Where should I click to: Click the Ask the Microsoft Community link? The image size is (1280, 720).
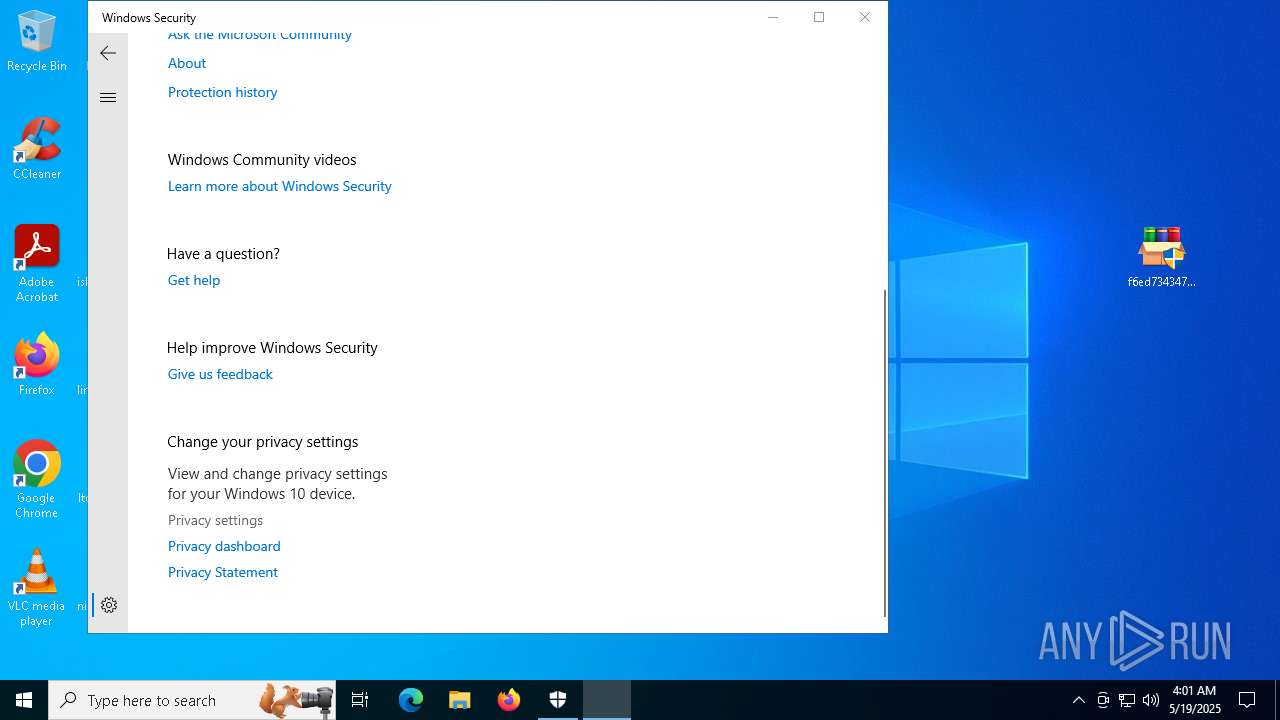coord(260,35)
